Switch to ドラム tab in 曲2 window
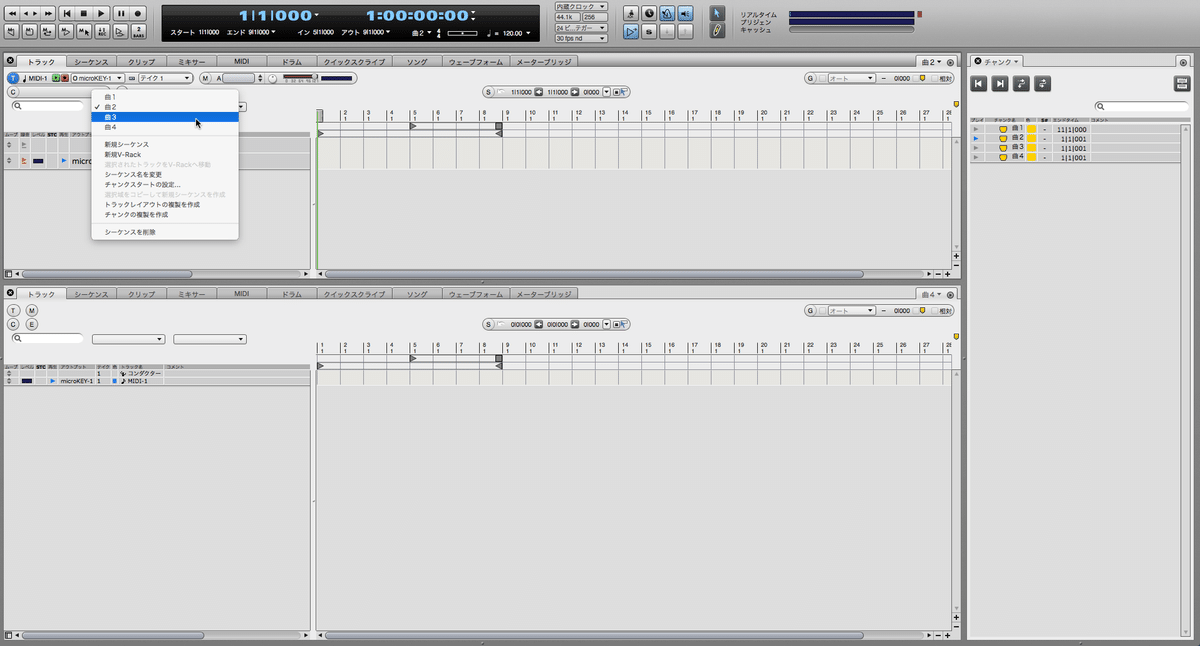 (x=291, y=62)
